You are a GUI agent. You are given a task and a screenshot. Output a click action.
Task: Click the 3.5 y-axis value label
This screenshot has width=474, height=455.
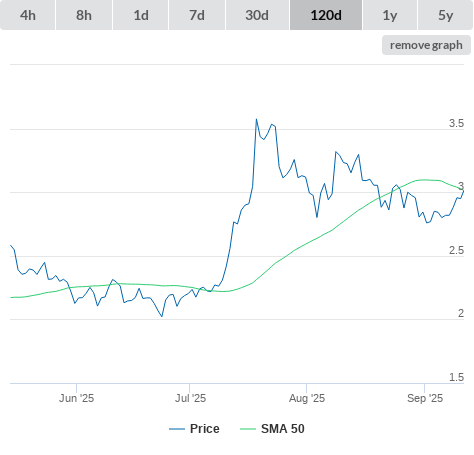click(456, 123)
